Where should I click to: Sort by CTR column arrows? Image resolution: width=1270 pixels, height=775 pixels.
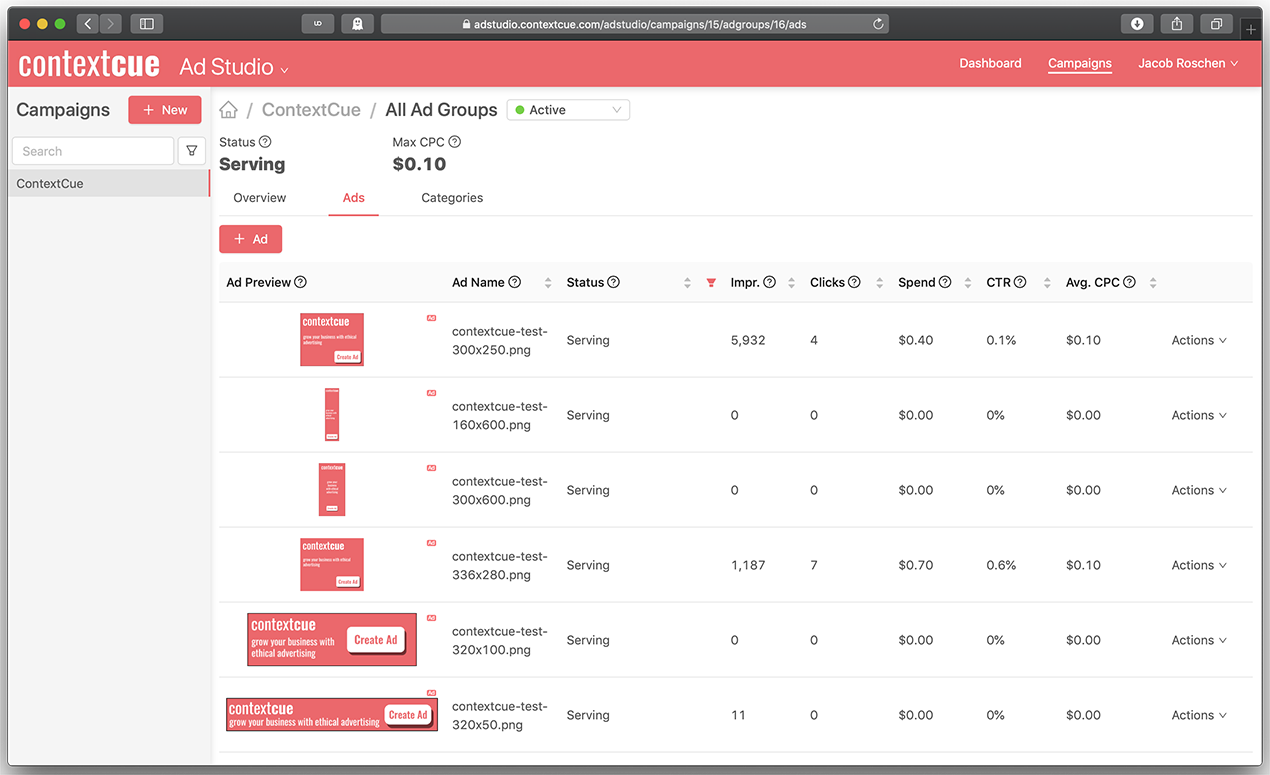[1046, 283]
